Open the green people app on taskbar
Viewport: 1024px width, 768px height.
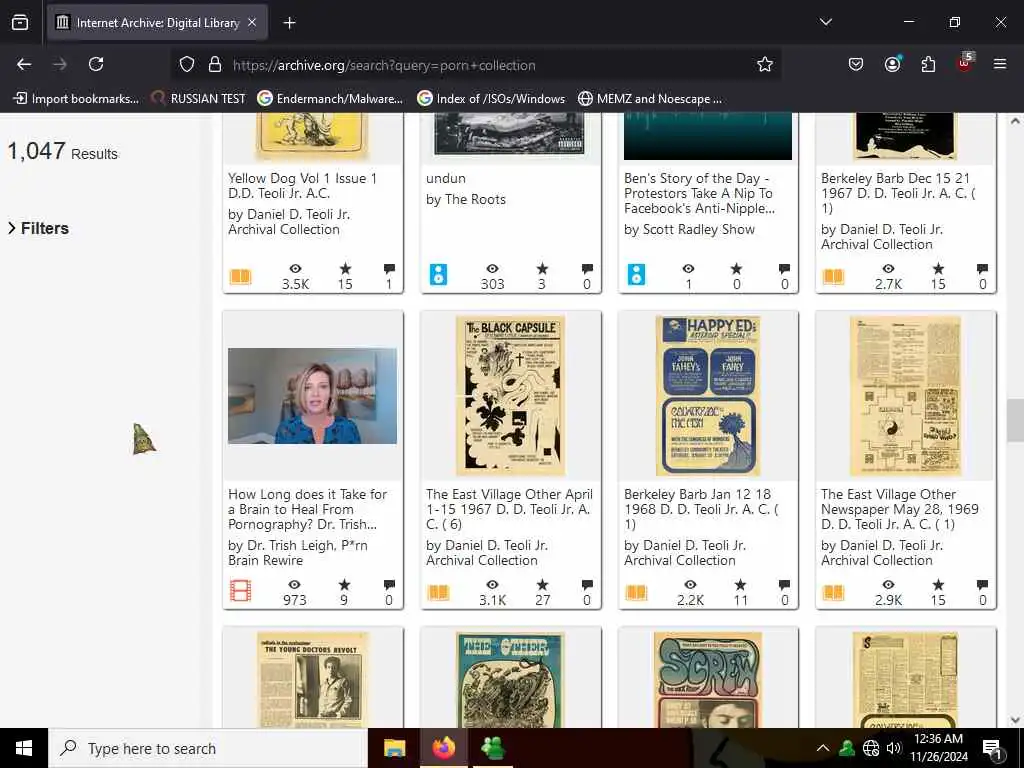click(492, 748)
